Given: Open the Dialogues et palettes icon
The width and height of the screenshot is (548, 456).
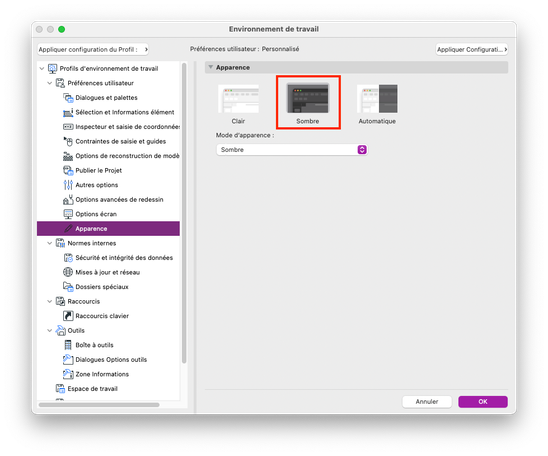Looking at the screenshot, I should [68, 97].
